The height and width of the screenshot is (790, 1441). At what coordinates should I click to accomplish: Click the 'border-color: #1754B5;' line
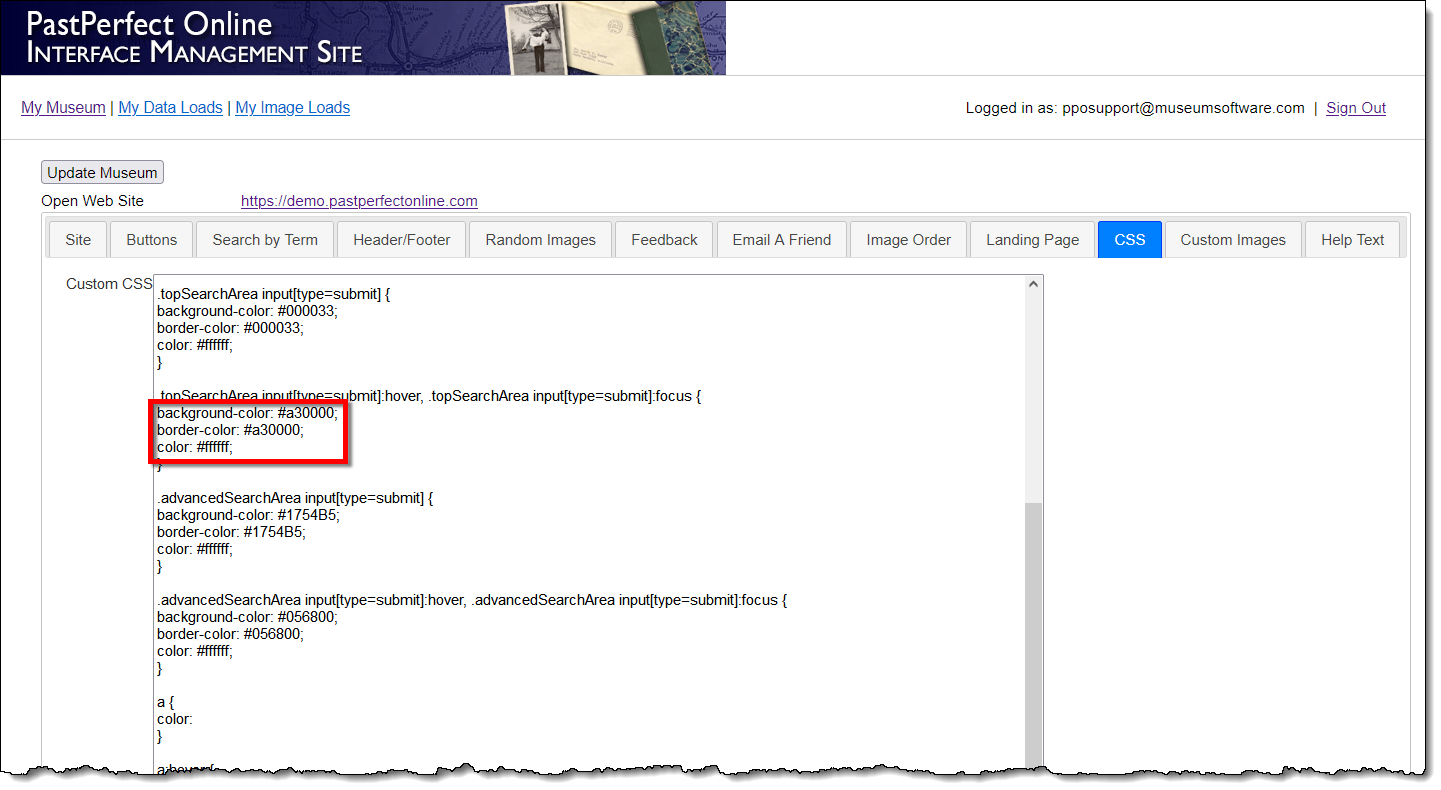tap(231, 532)
